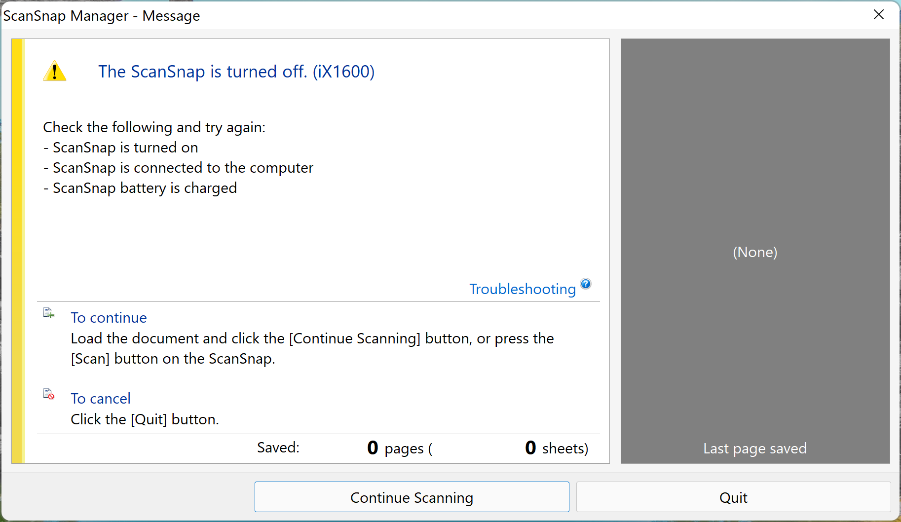Click the "Click the [Quit] button." instruction
901x522 pixels.
coord(145,419)
